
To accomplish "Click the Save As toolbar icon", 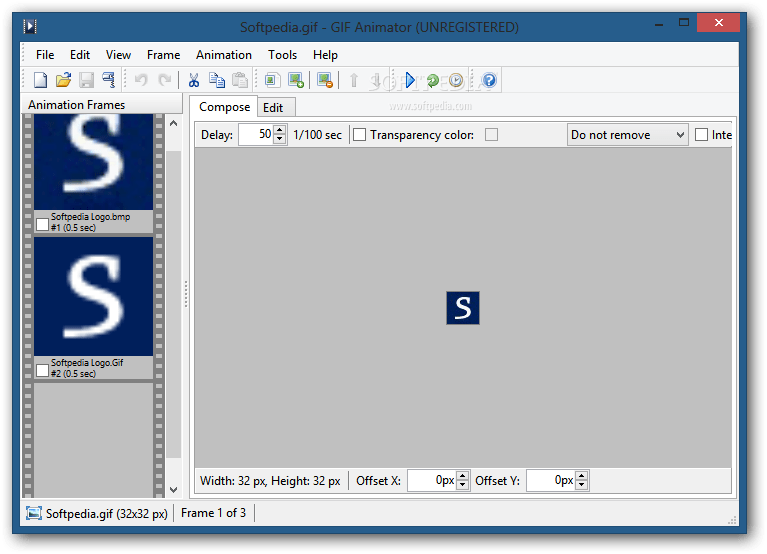I will pyautogui.click(x=109, y=80).
